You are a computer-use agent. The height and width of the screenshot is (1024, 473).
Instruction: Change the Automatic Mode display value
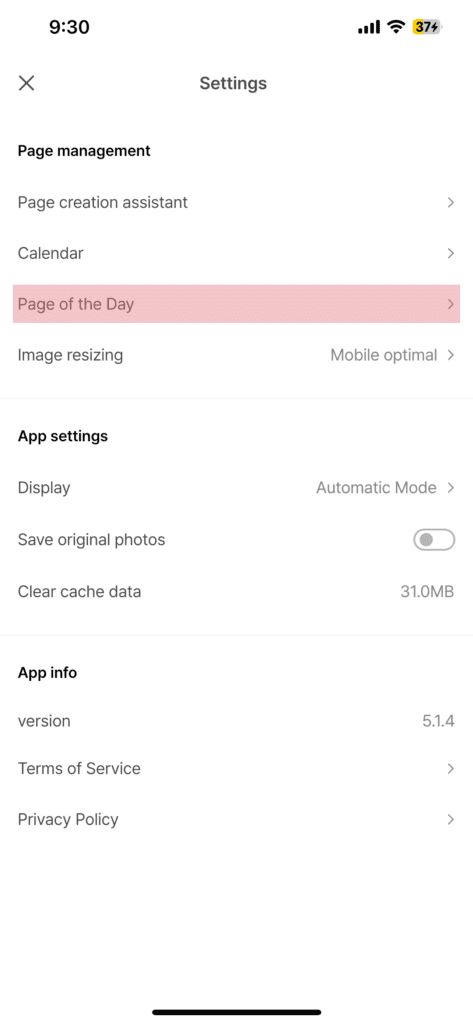pyautogui.click(x=376, y=488)
